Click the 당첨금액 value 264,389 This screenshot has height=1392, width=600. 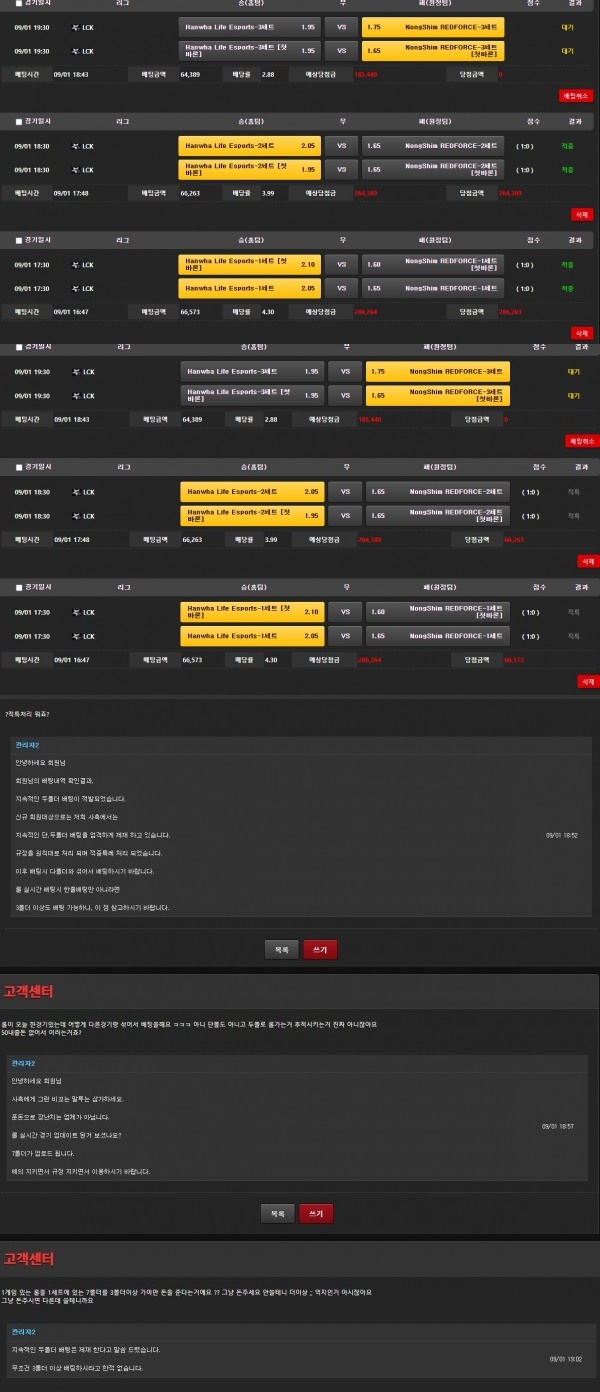pyautogui.click(x=510, y=193)
